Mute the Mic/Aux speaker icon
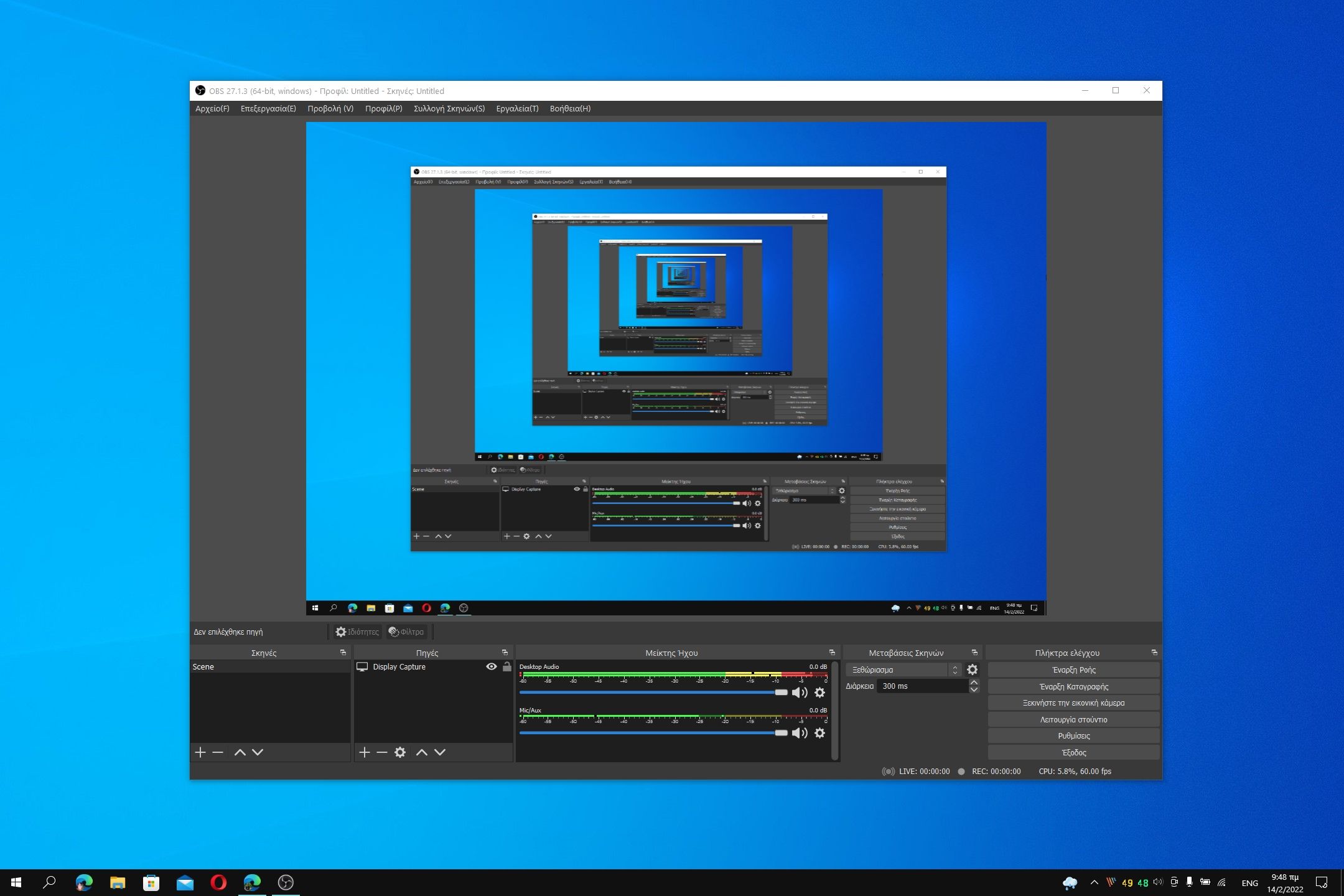This screenshot has width=1344, height=896. (x=800, y=733)
